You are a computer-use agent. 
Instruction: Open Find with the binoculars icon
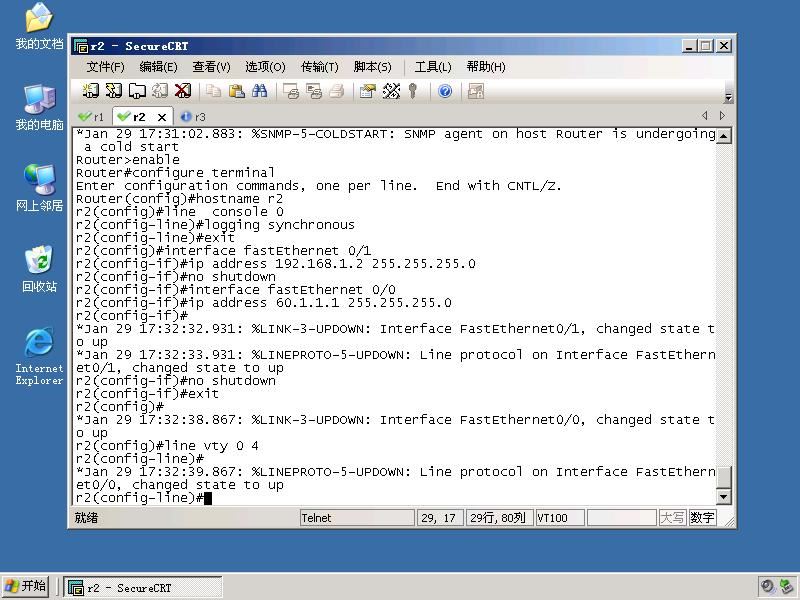pos(259,91)
